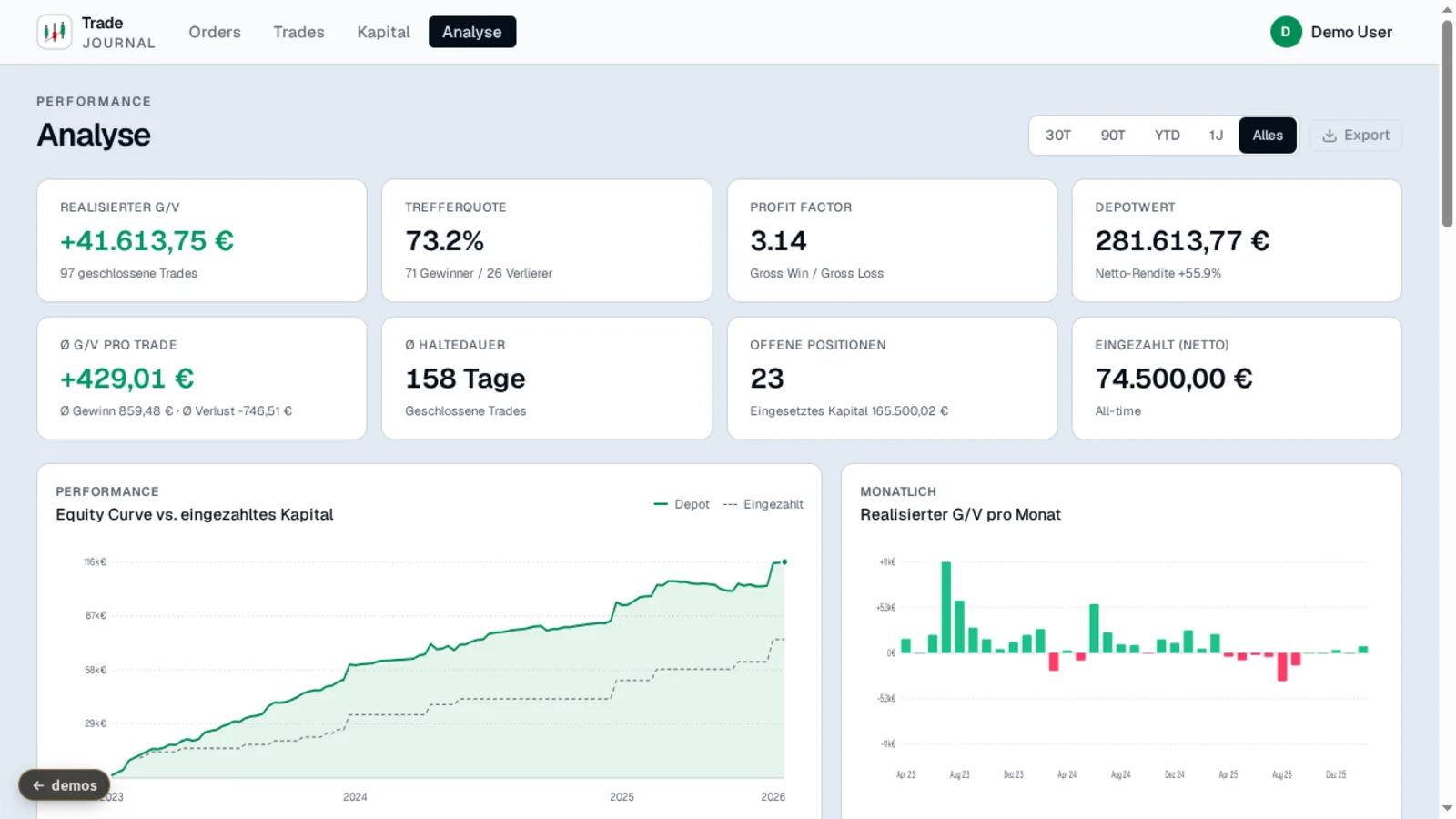
Task: Open the Orders tab
Action: tap(215, 32)
